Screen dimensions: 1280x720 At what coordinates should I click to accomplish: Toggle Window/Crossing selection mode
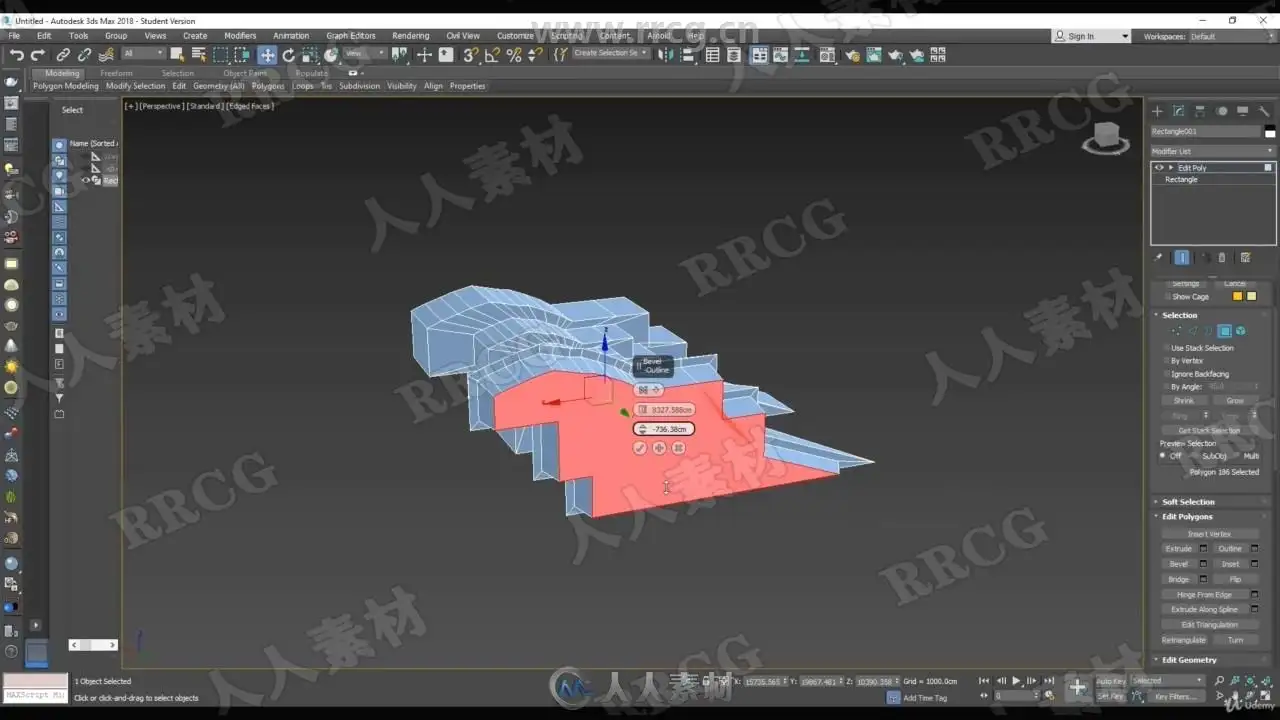242,55
